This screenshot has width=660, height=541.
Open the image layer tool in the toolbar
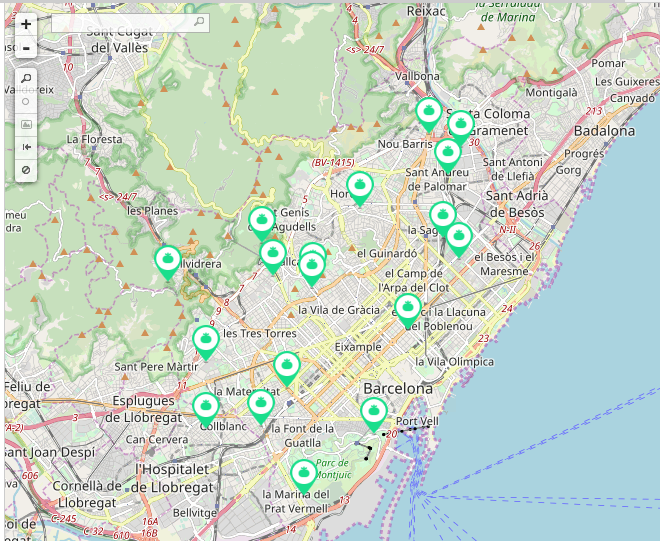coord(26,124)
